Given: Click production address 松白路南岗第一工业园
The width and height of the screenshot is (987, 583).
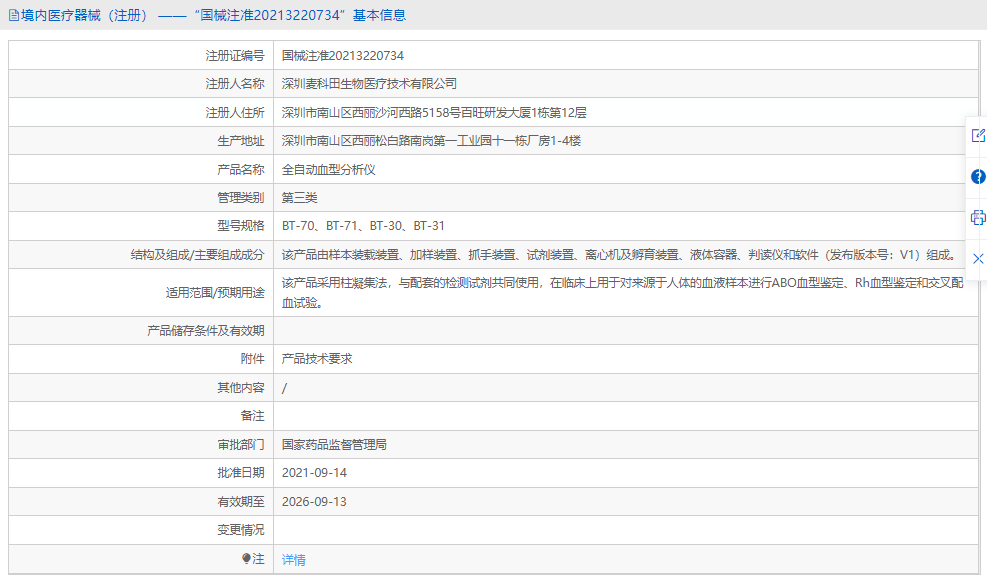Looking at the screenshot, I should (x=430, y=141).
